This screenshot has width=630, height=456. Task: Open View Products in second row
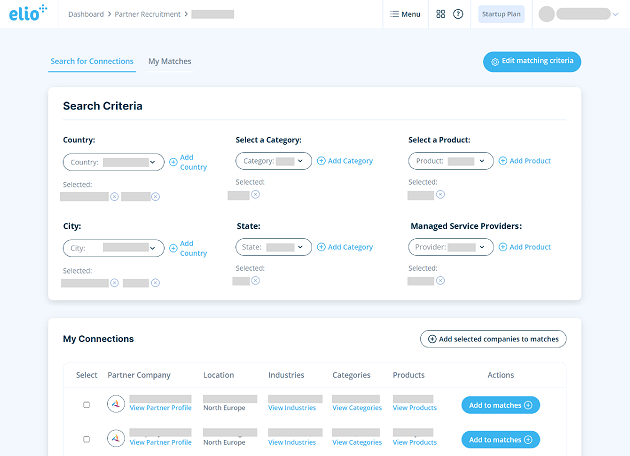click(415, 442)
